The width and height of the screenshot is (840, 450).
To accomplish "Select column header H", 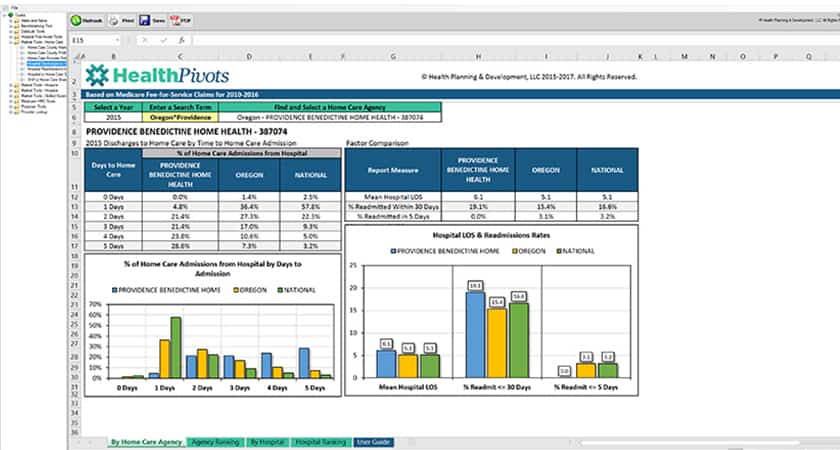I will 478,56.
